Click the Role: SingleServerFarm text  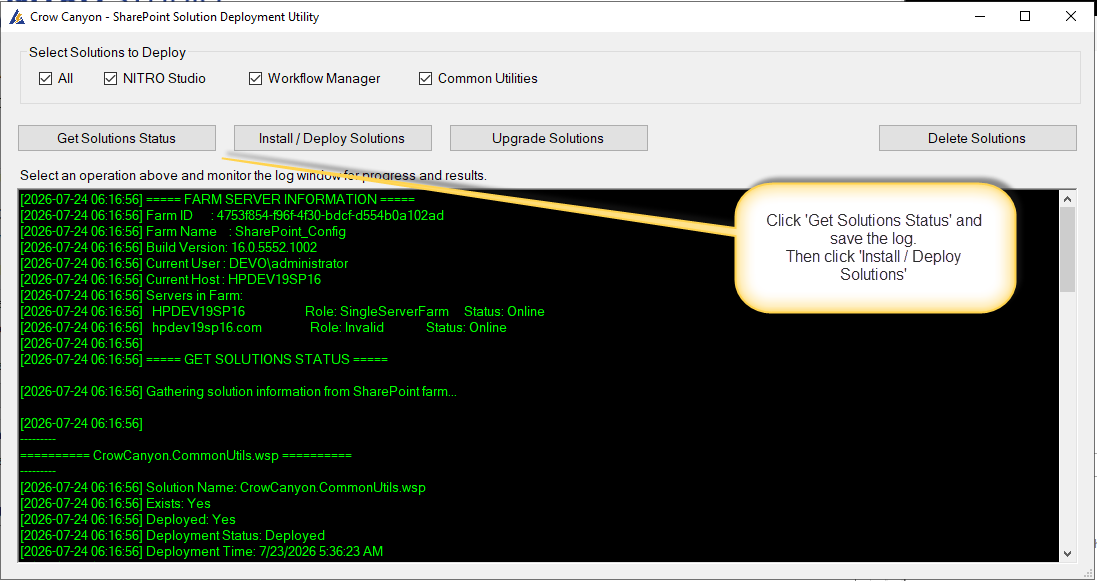coord(377,312)
